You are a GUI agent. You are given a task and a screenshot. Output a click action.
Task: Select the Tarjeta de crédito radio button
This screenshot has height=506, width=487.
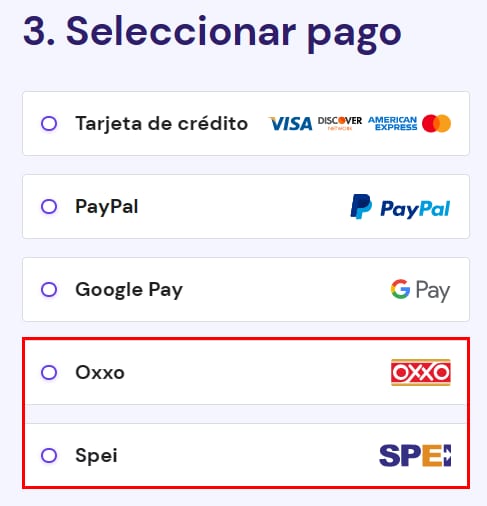click(x=49, y=124)
